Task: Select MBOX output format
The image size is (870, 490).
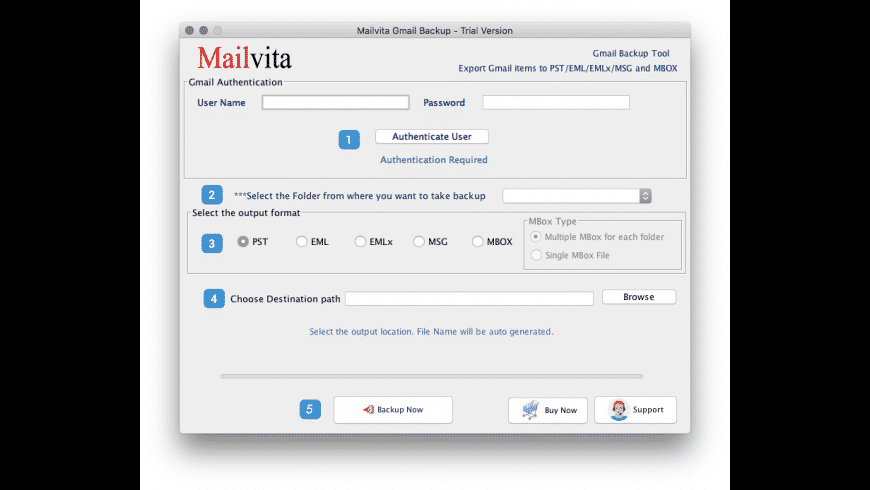Action: tap(478, 241)
